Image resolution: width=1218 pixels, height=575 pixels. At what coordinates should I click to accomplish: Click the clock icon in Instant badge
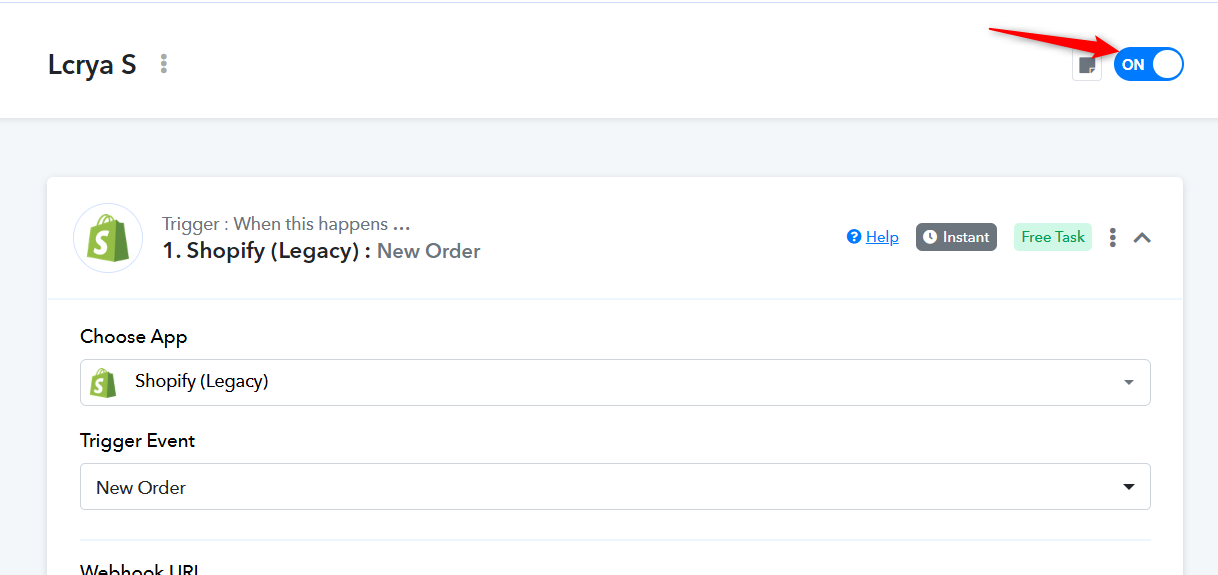(x=930, y=237)
